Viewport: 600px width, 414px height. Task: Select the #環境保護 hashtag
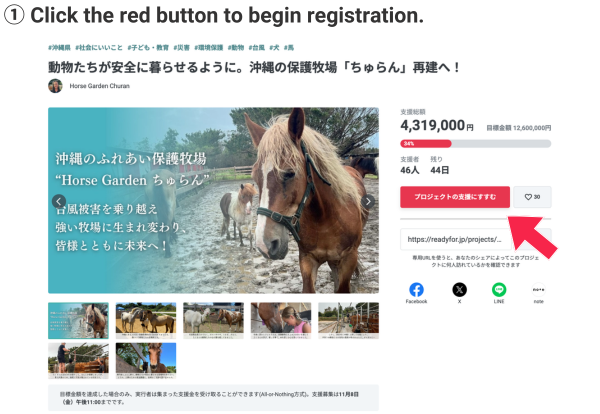(x=209, y=48)
